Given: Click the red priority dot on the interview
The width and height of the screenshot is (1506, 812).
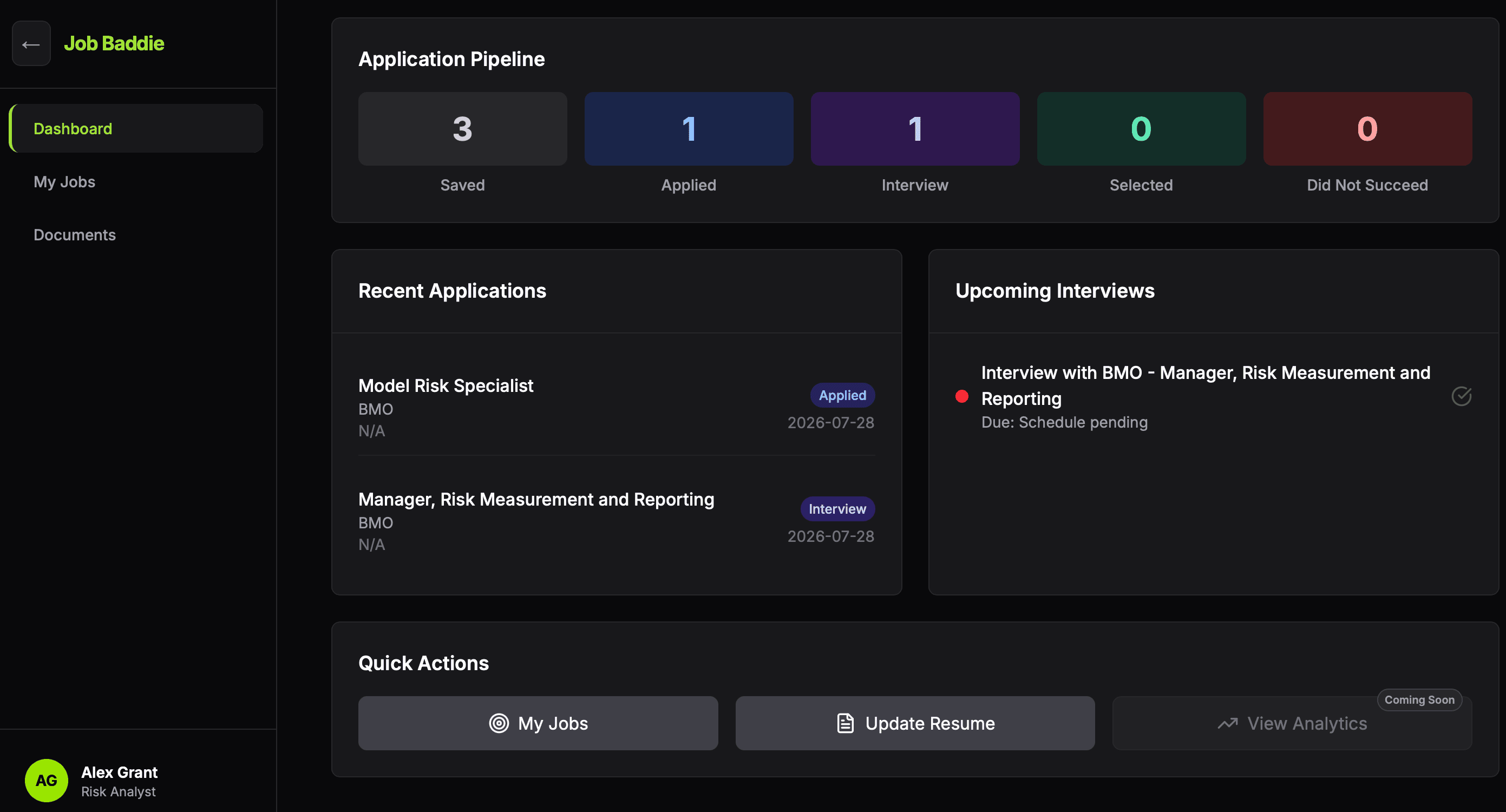Looking at the screenshot, I should click(962, 396).
